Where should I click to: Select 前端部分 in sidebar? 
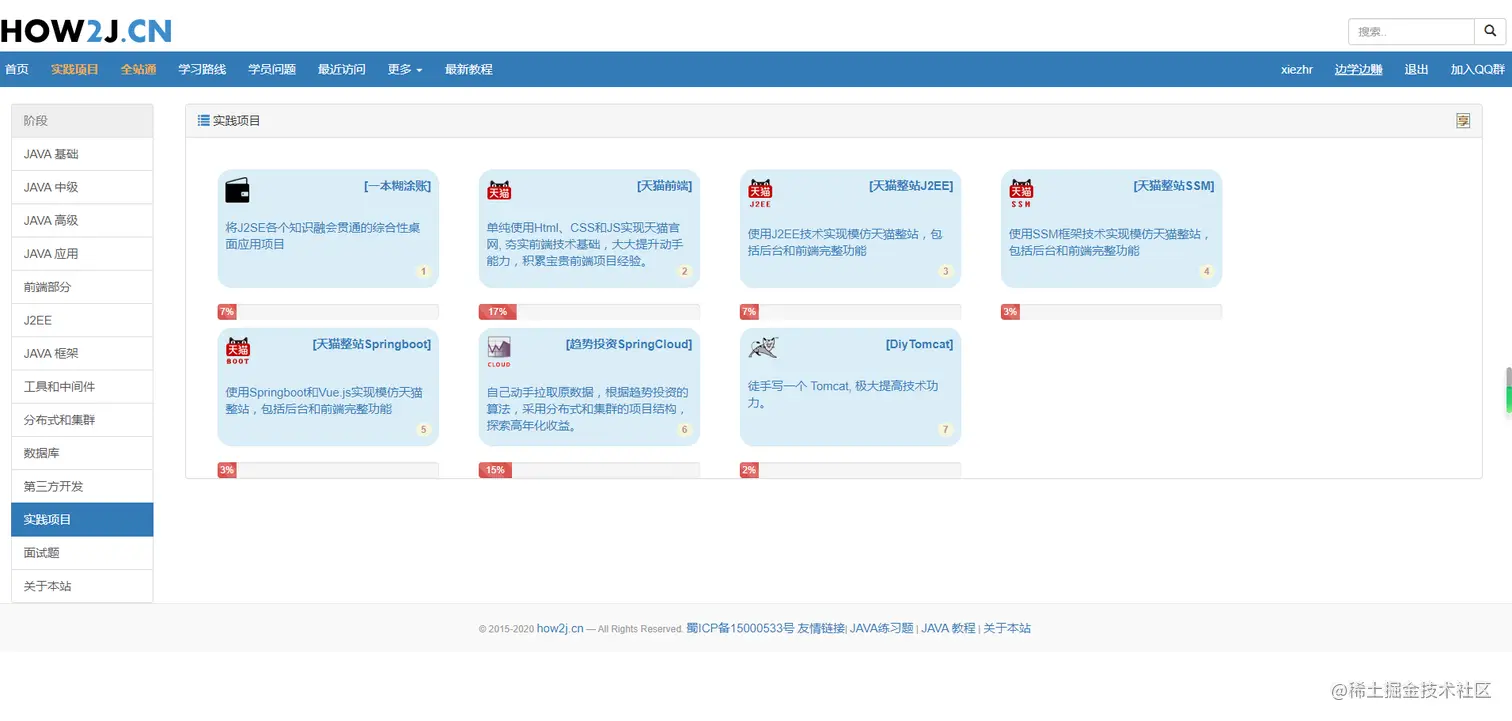click(x=82, y=287)
